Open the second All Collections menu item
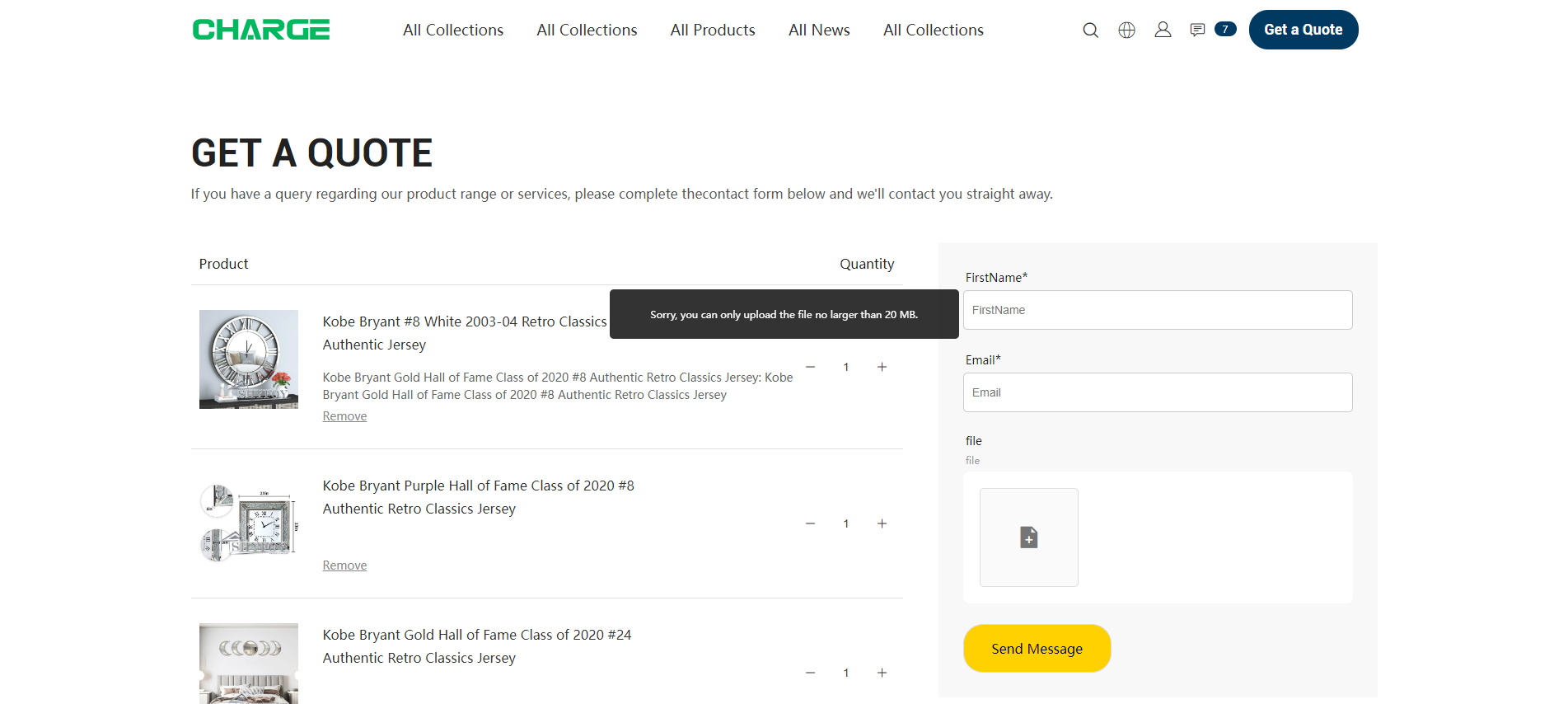1568x704 pixels. tap(587, 30)
